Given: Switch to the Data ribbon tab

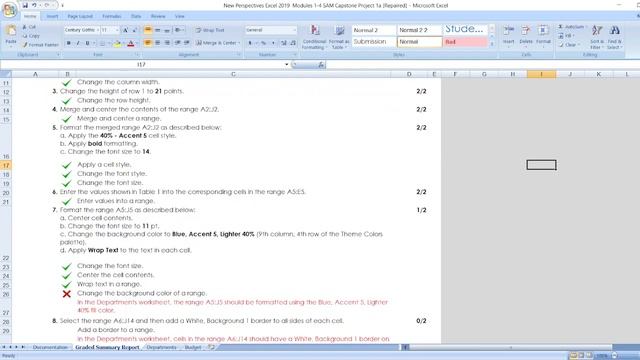Looking at the screenshot, I should coord(136,16).
